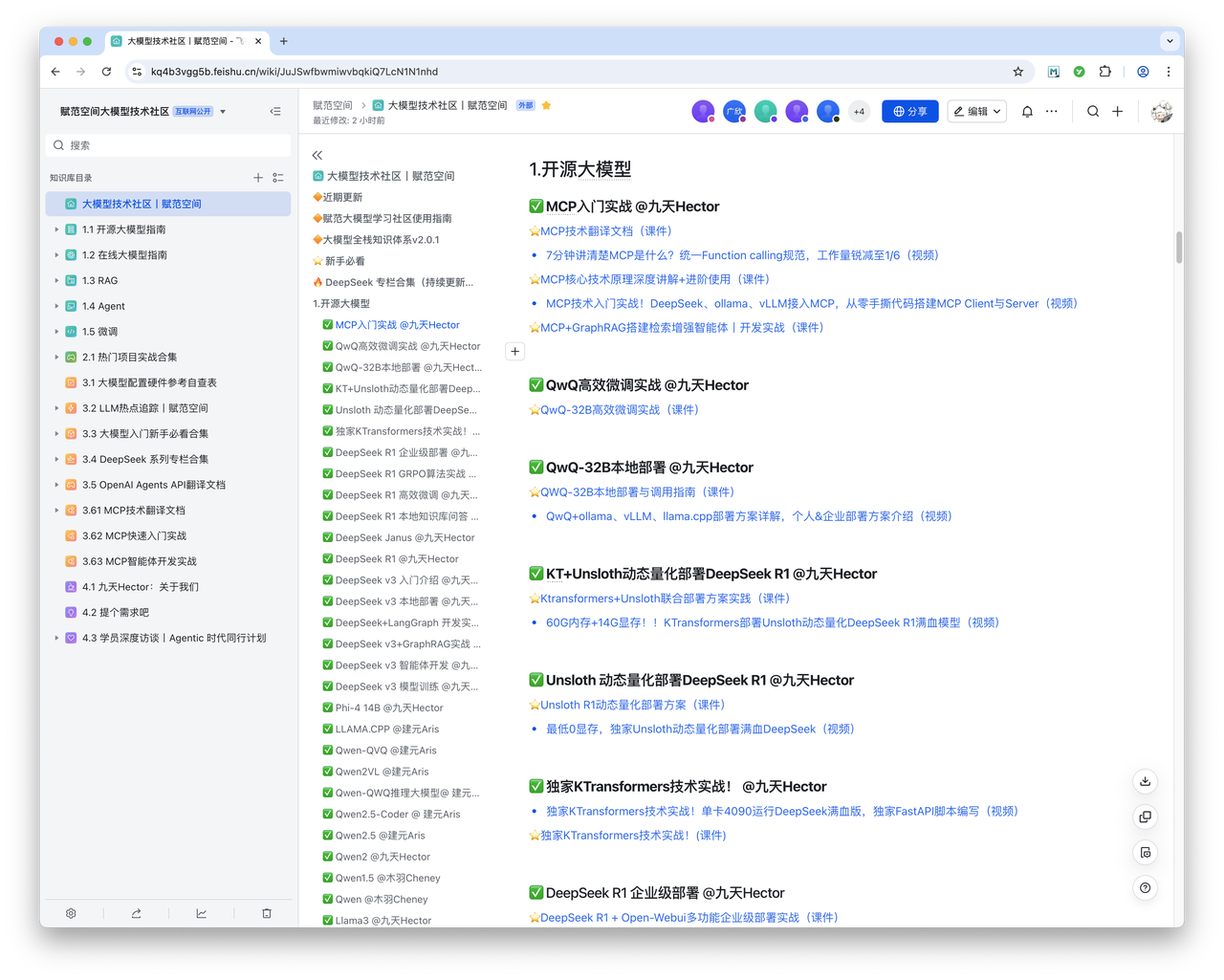Viewport: 1224px width, 980px height.
Task: Click the plus insert block button beside content
Action: tap(515, 352)
